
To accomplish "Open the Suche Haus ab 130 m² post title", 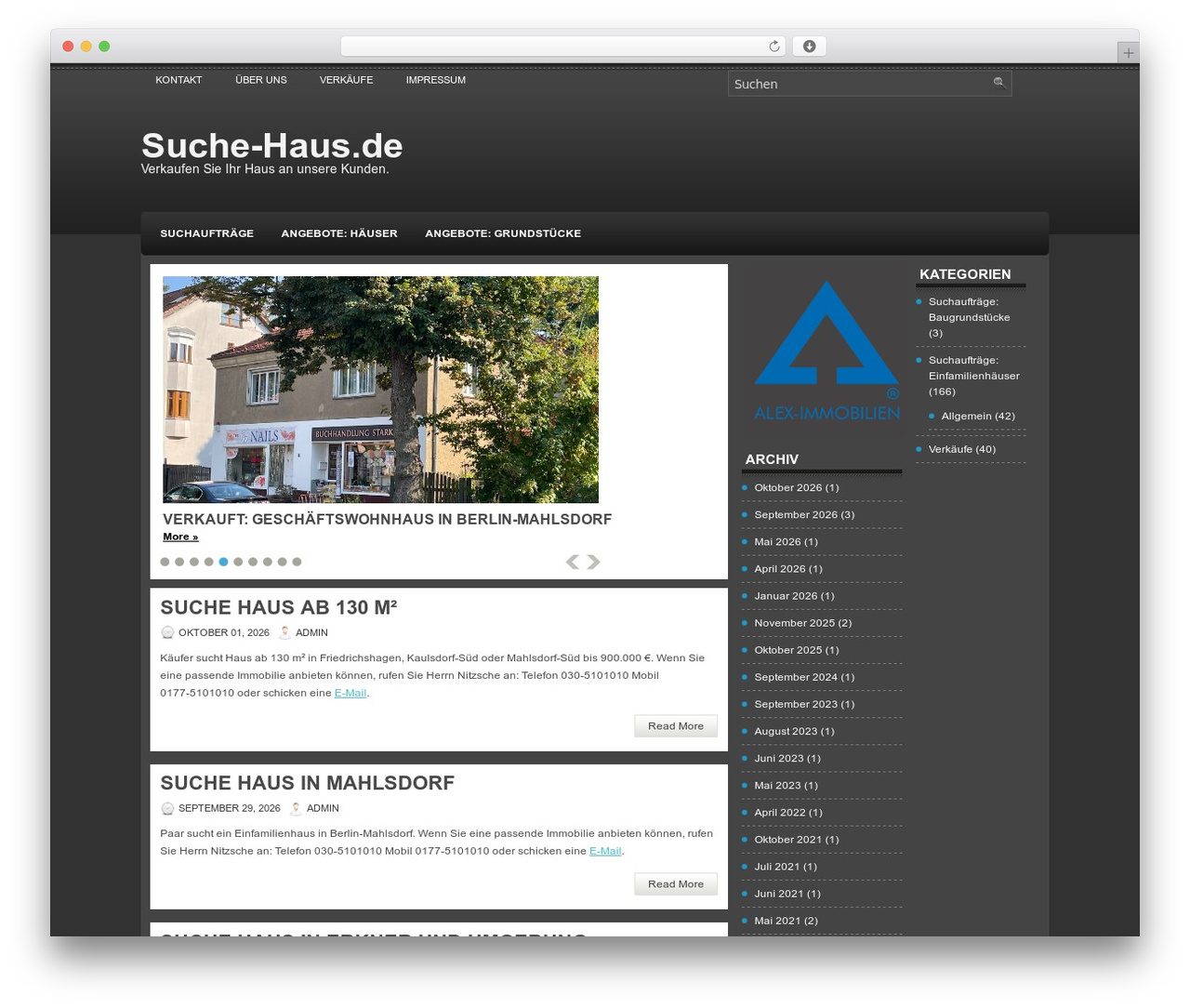I will [279, 607].
